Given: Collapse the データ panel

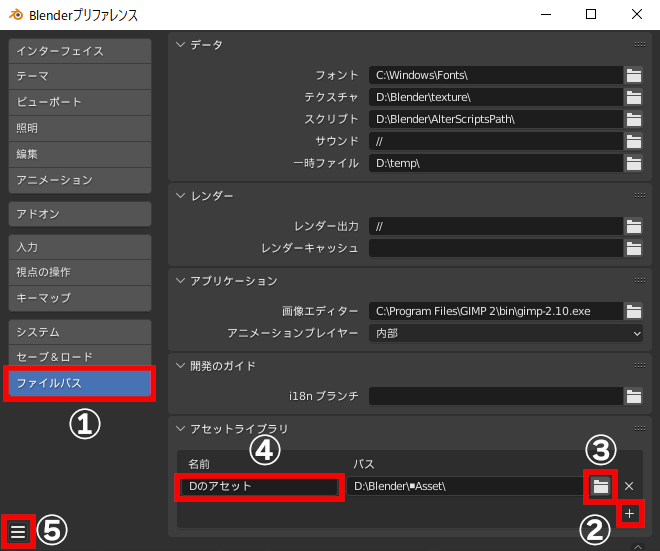Looking at the screenshot, I should [x=181, y=45].
